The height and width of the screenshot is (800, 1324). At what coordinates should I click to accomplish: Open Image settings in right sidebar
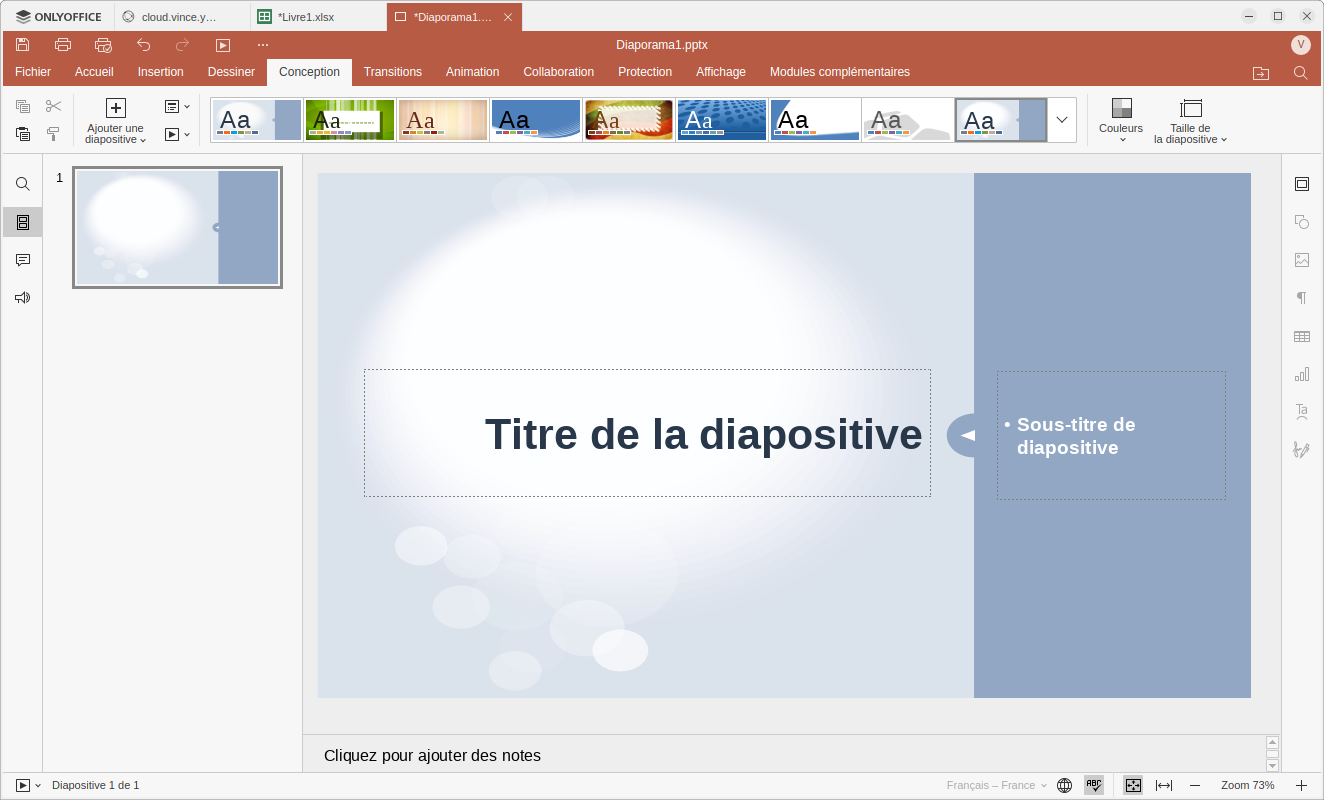pyautogui.click(x=1302, y=260)
